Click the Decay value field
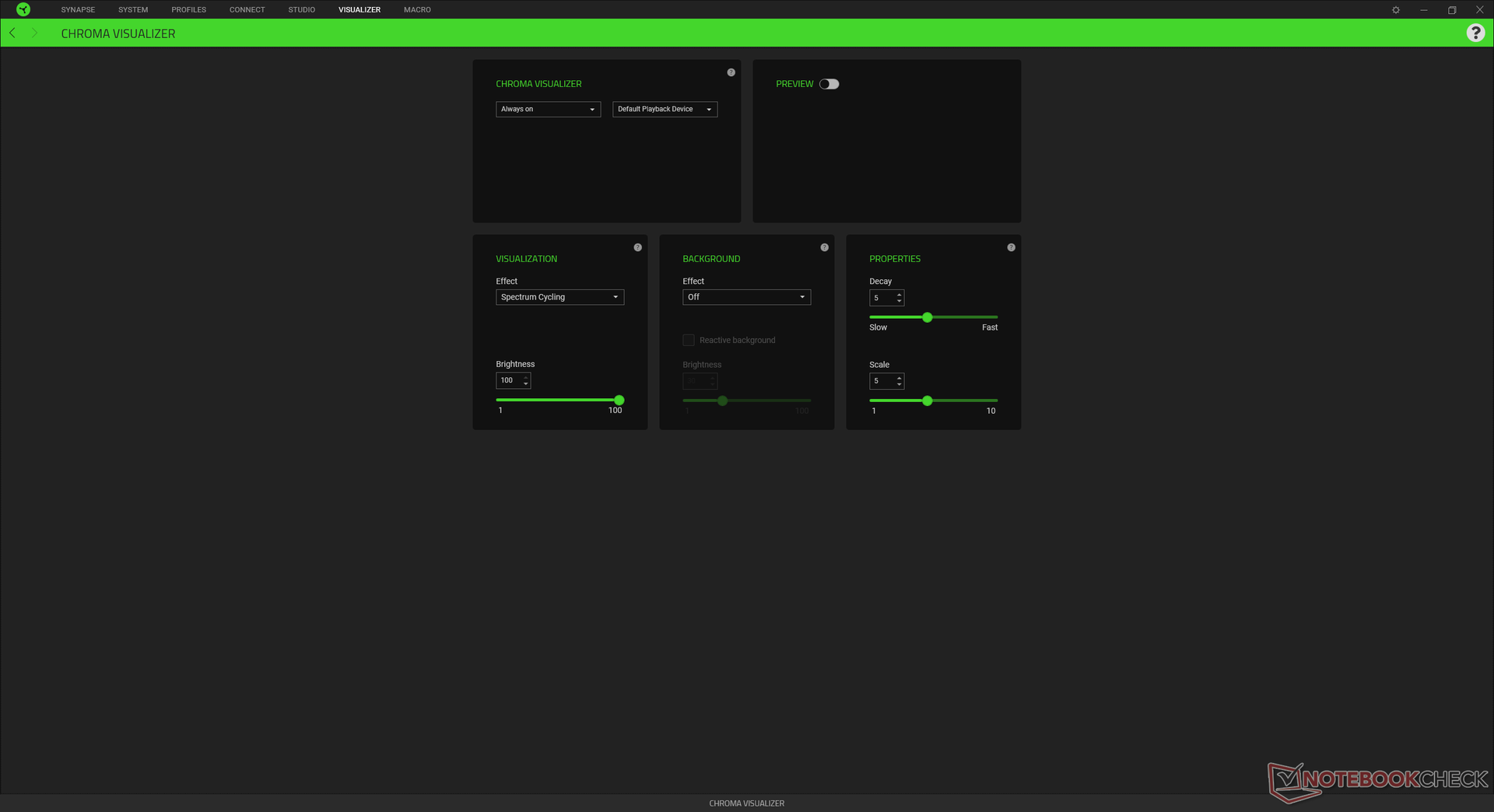 [882, 298]
